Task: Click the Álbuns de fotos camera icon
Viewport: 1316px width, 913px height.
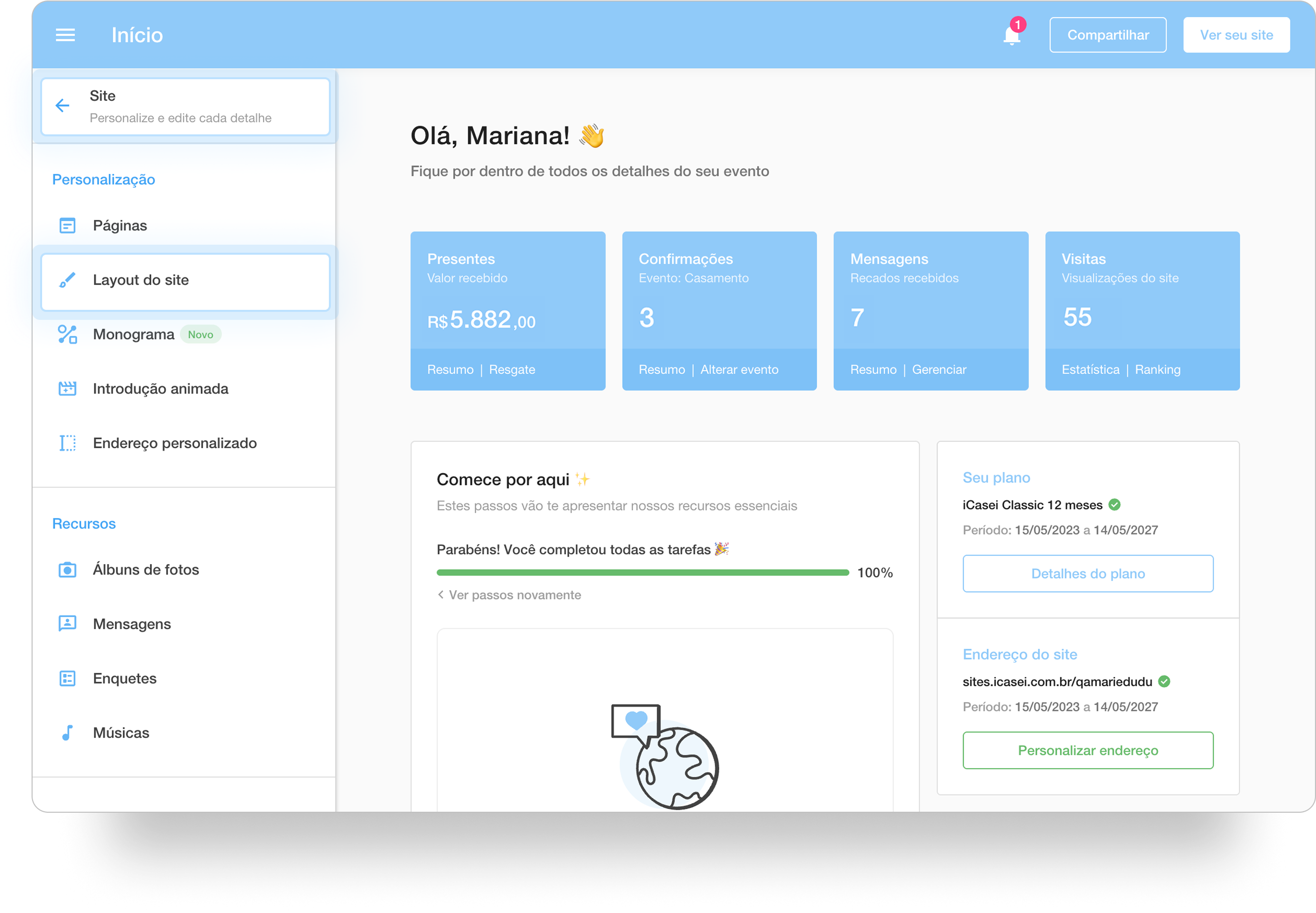Action: 67,569
